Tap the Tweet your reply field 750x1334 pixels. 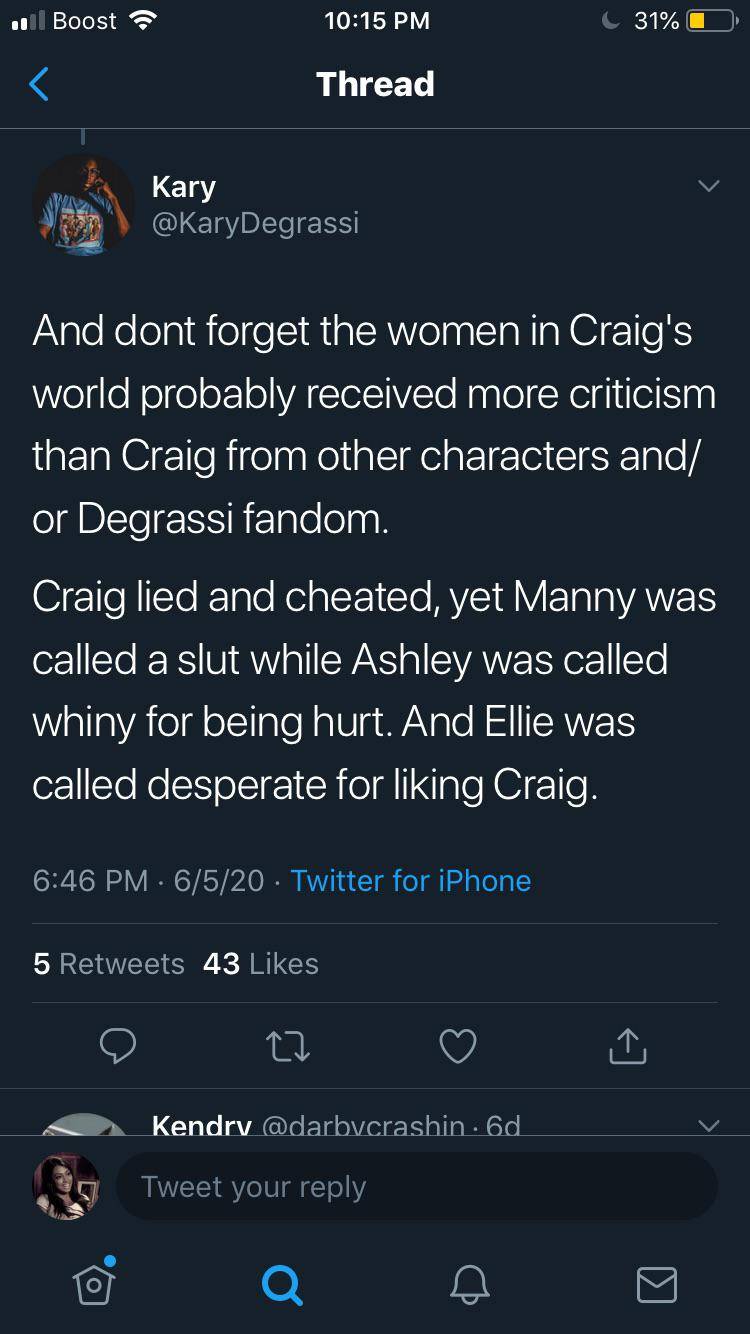(417, 1186)
